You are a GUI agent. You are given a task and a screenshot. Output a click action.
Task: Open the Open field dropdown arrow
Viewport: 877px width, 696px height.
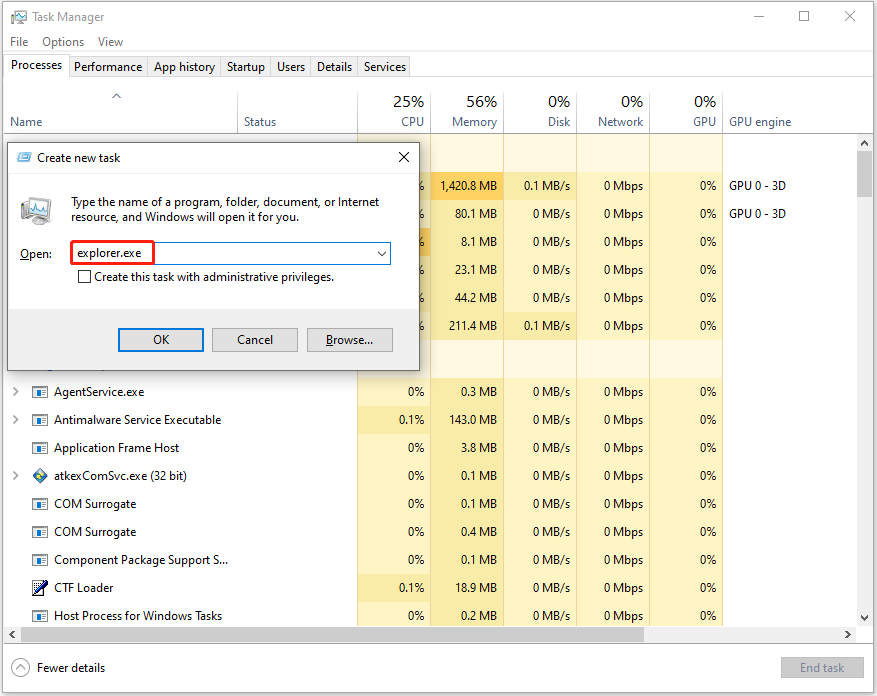381,253
